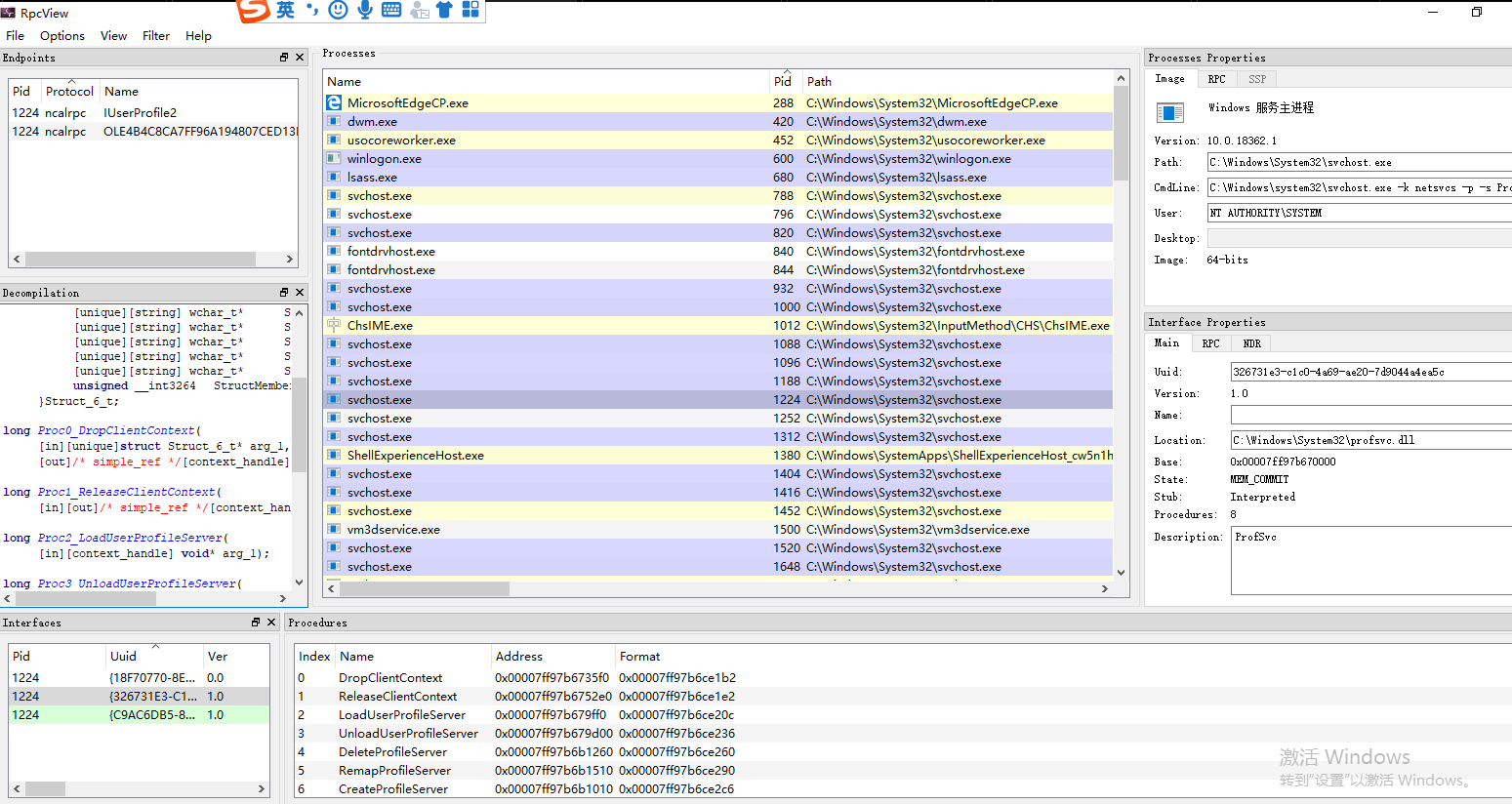
Task: Click the usocoreworker.exe process icon
Action: (x=334, y=140)
